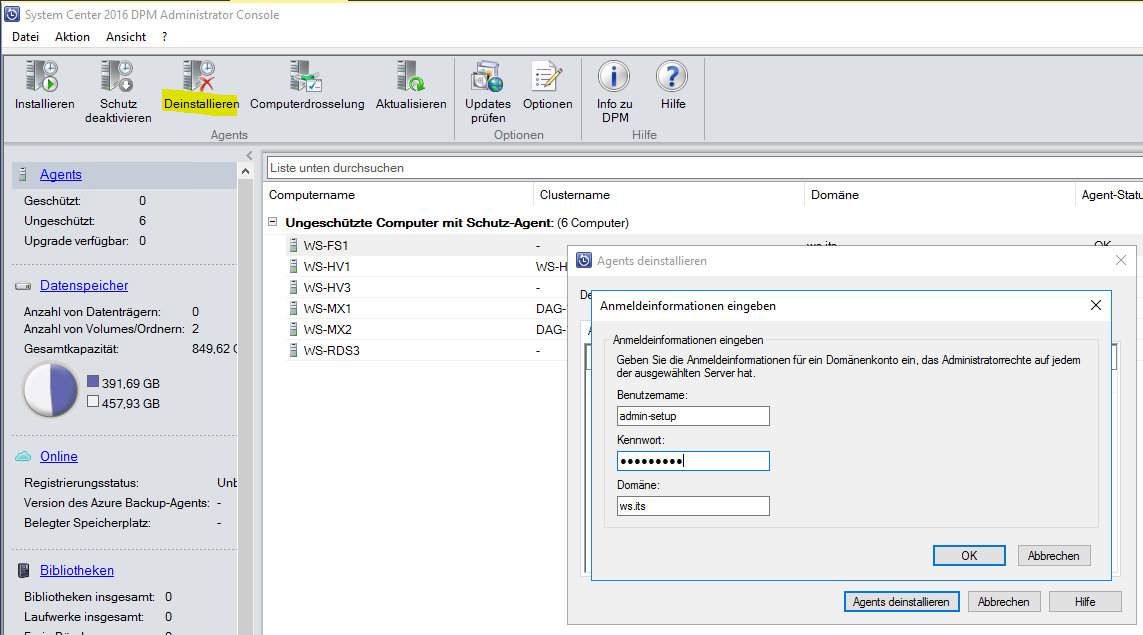This screenshot has width=1143, height=635.
Task: Open the Bibliotheken link
Action: [x=77, y=570]
